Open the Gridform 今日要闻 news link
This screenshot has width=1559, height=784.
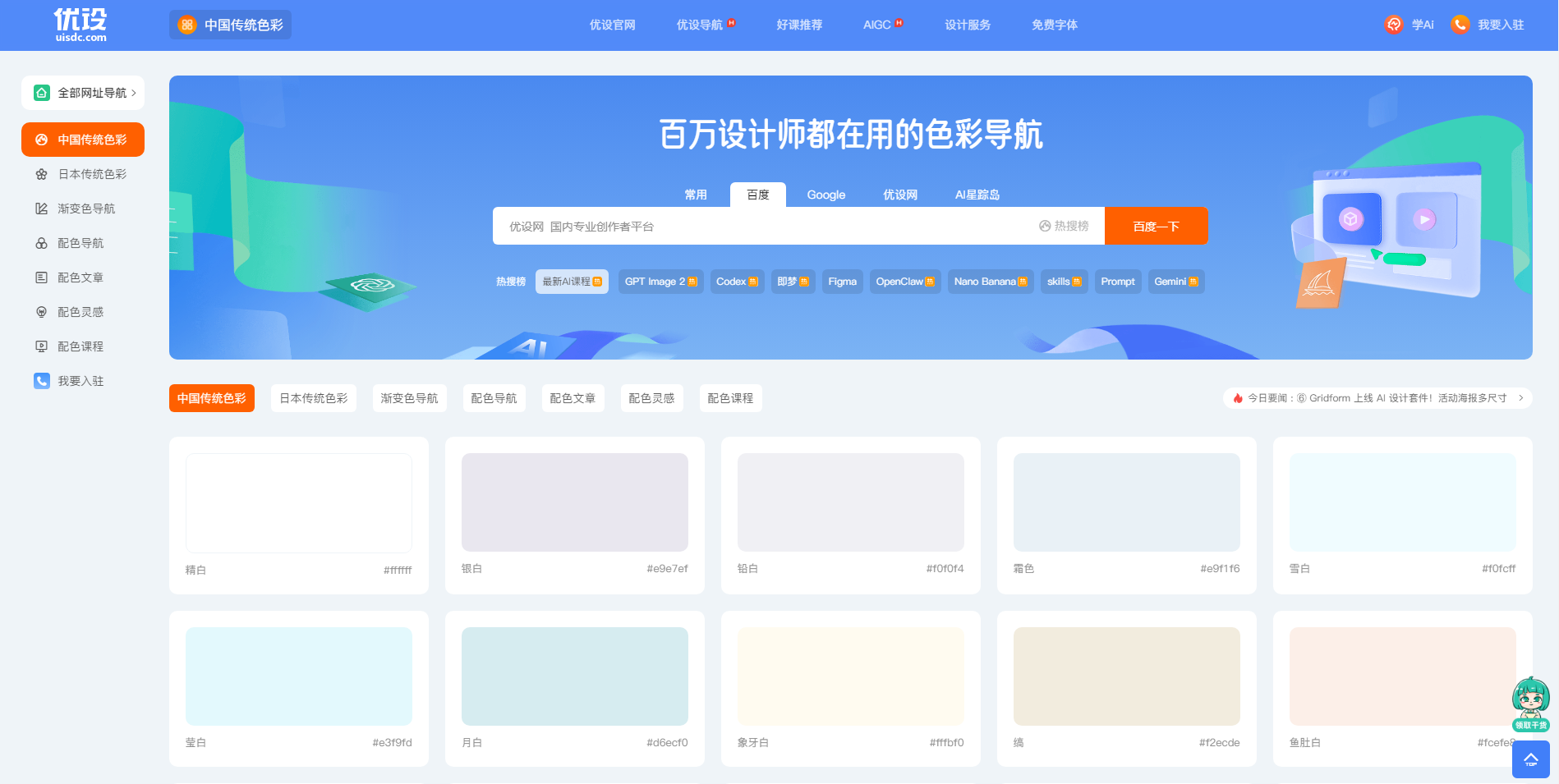pyautogui.click(x=1401, y=398)
